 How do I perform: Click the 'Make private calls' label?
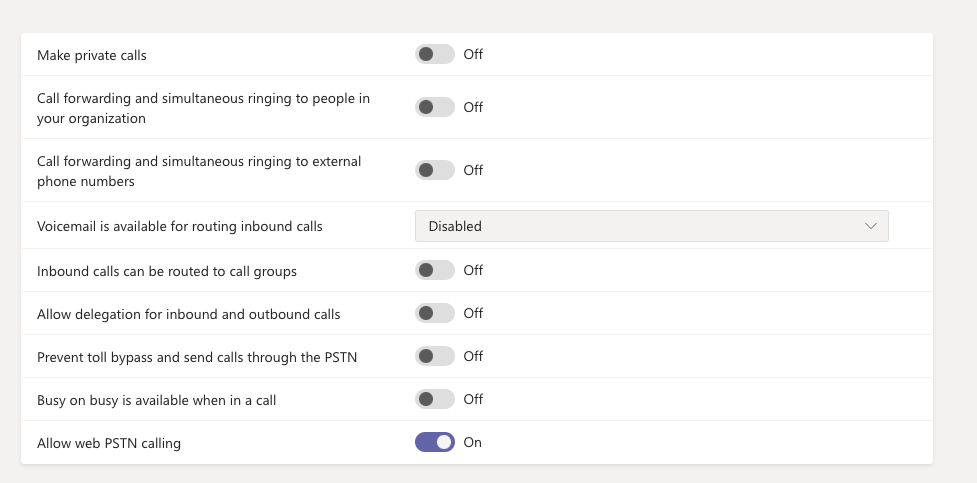point(92,55)
